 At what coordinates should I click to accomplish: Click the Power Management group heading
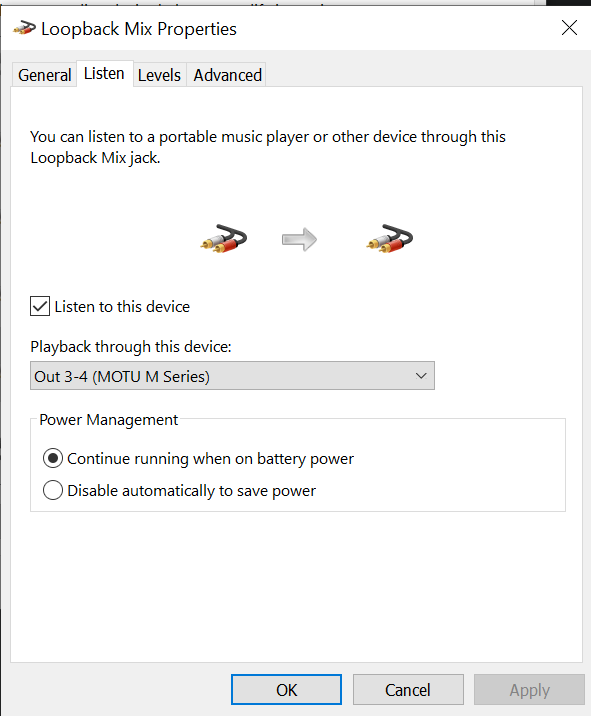pyautogui.click(x=109, y=420)
